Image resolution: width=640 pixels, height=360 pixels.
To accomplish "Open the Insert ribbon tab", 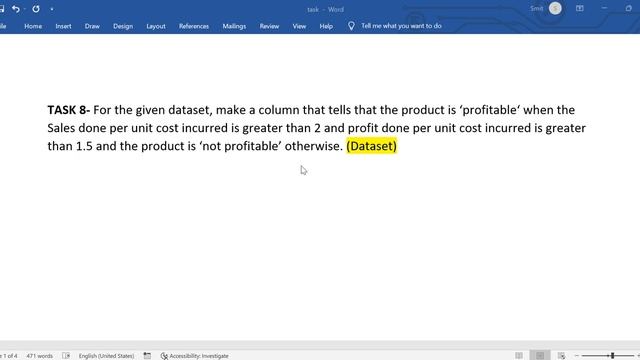I will [x=63, y=26].
